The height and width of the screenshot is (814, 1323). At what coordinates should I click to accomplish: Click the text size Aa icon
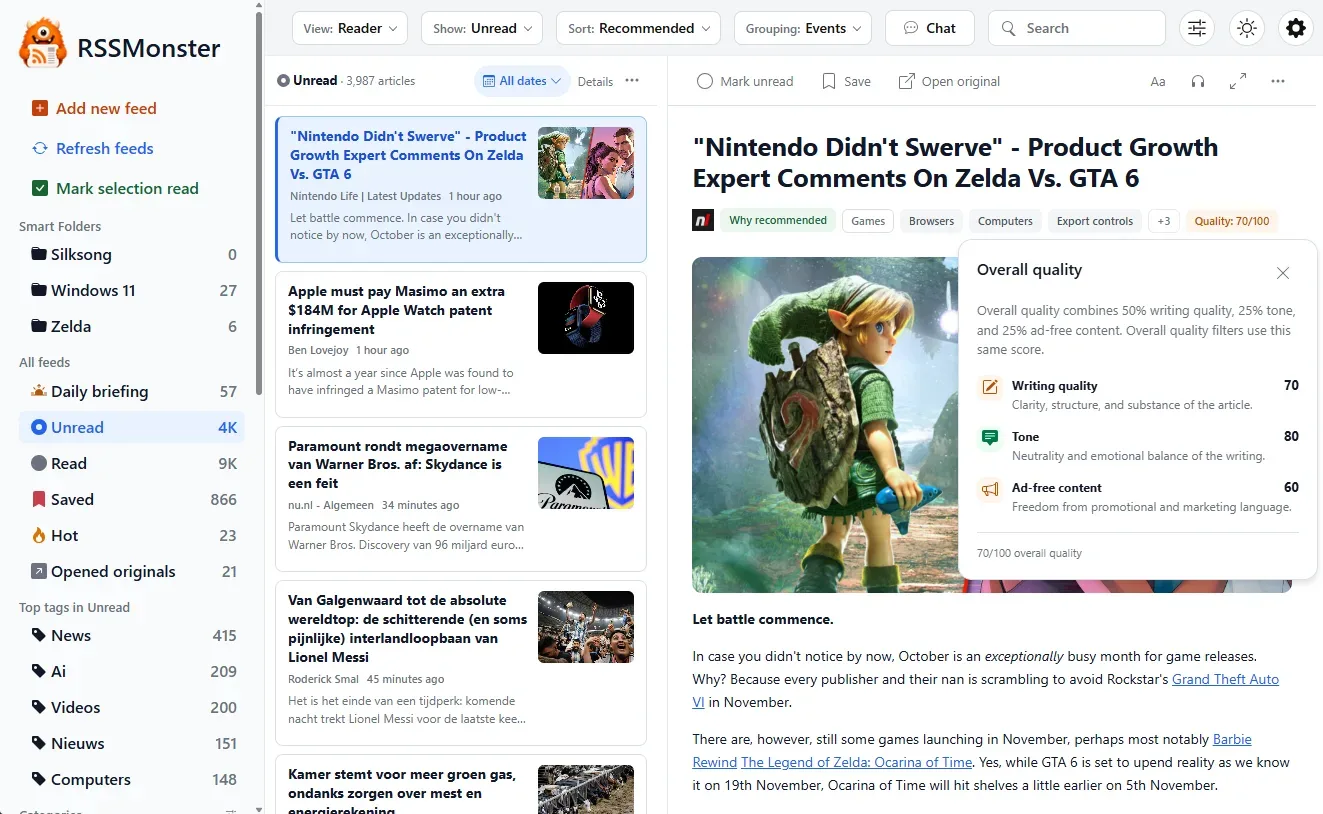tap(1158, 82)
